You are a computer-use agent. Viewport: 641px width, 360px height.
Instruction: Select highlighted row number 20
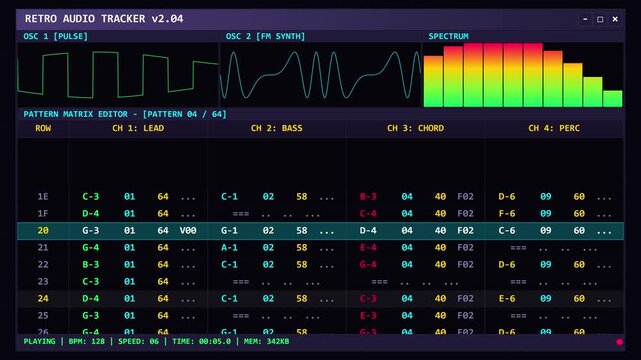coord(43,230)
